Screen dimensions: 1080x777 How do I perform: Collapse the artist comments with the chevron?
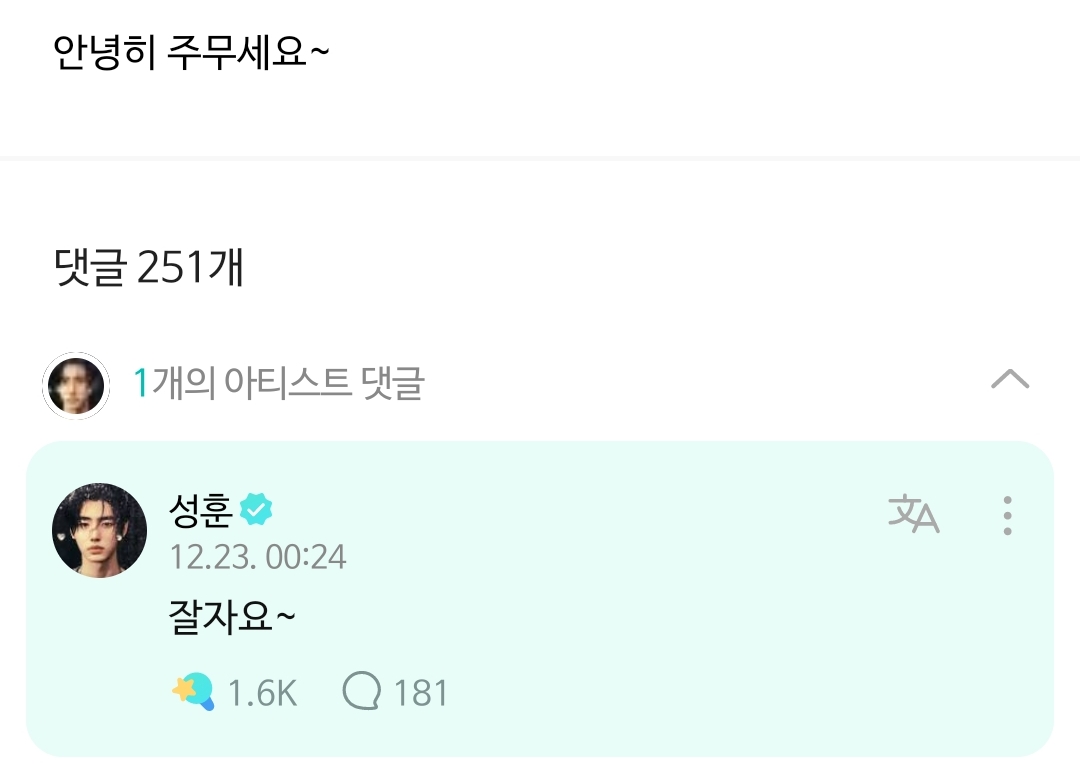pos(1009,380)
